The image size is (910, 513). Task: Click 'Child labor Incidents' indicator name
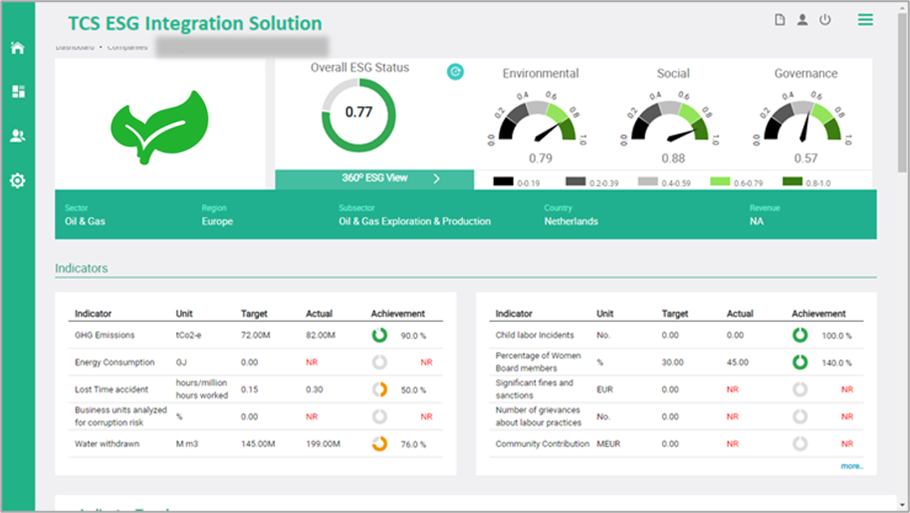pyautogui.click(x=535, y=335)
